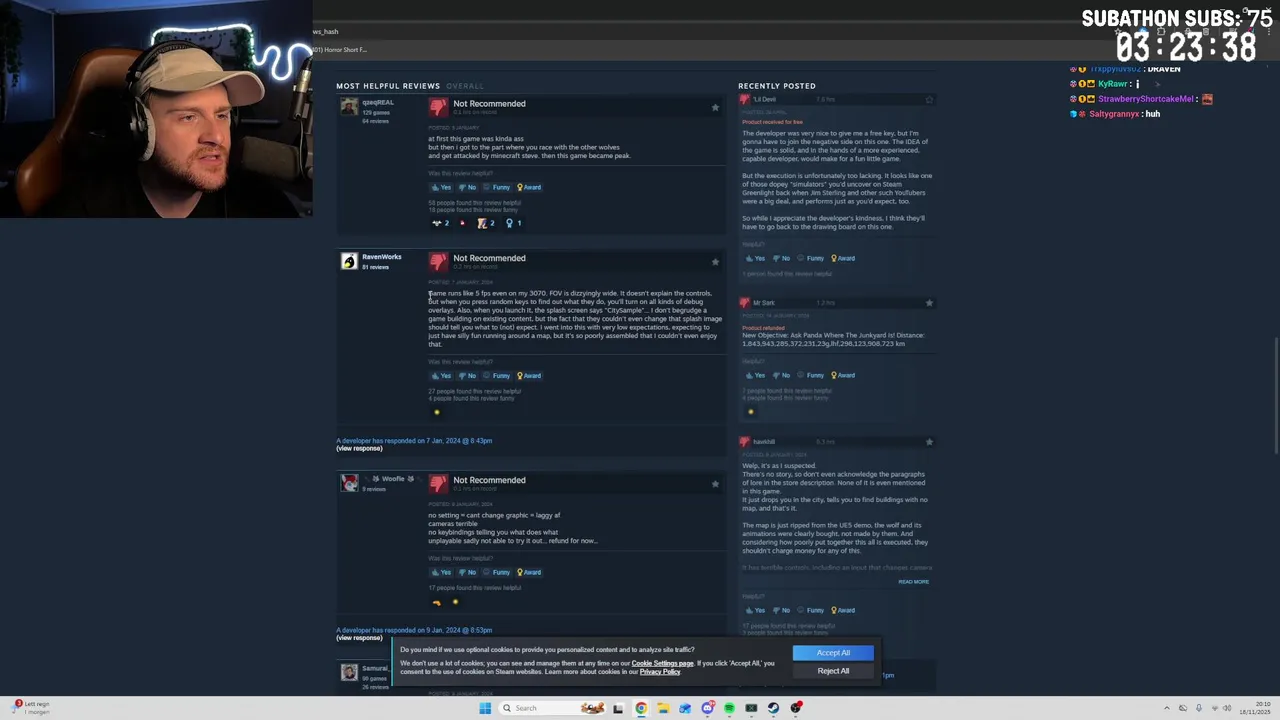The height and width of the screenshot is (720, 1280).
Task: Reject All cookies
Action: point(833,671)
